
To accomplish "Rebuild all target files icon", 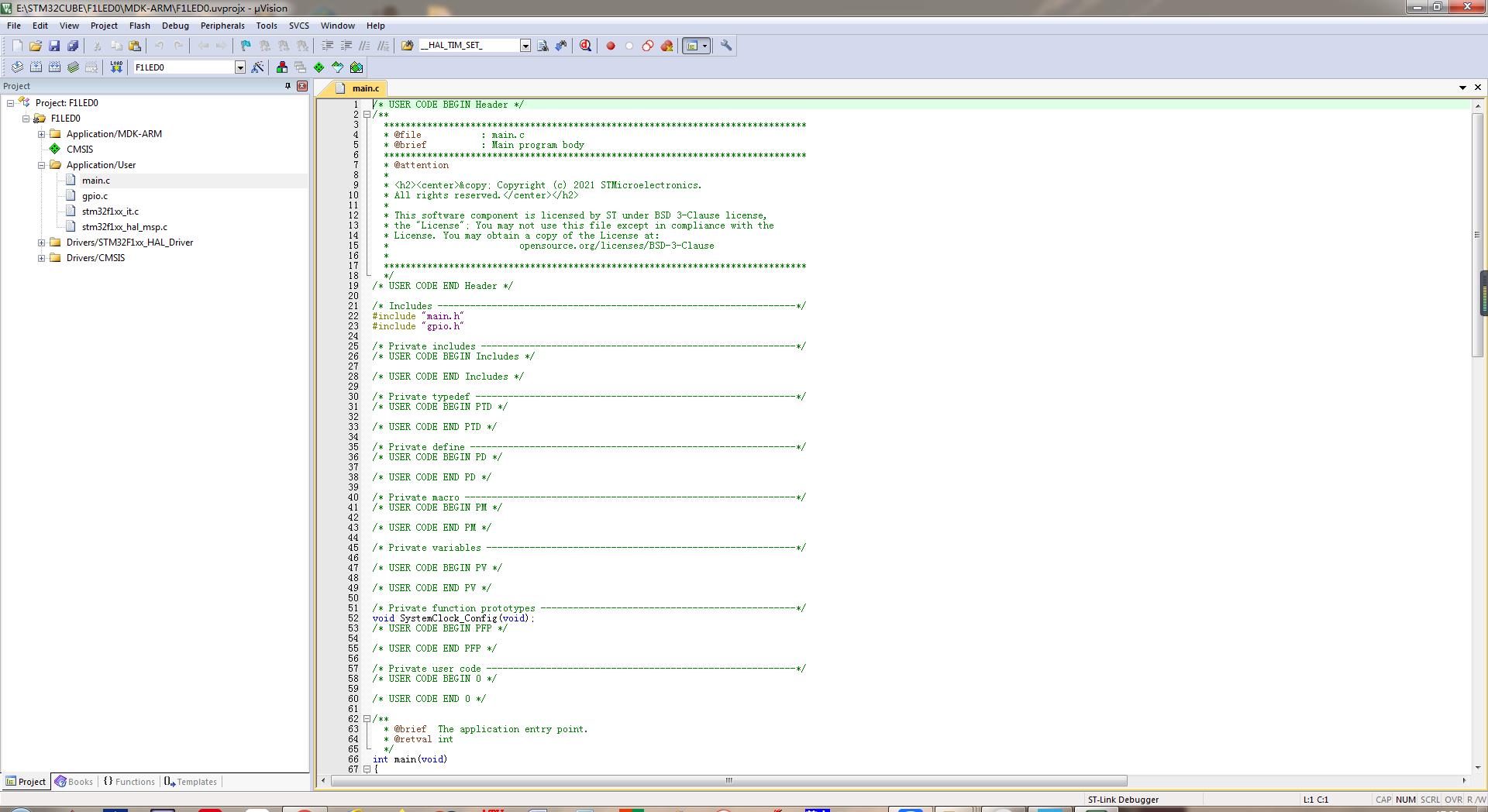I will tap(54, 67).
